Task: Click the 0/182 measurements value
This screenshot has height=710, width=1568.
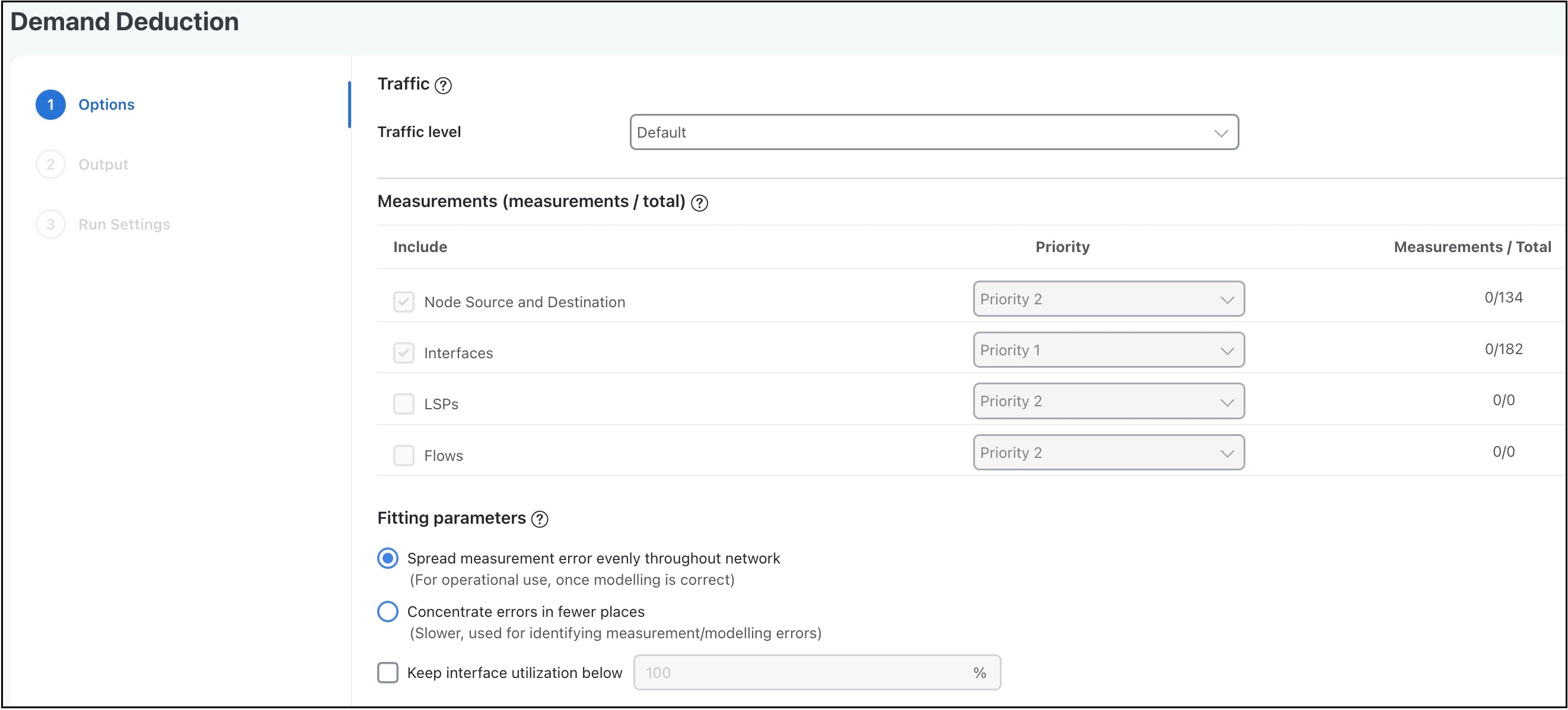Action: click(x=1503, y=349)
